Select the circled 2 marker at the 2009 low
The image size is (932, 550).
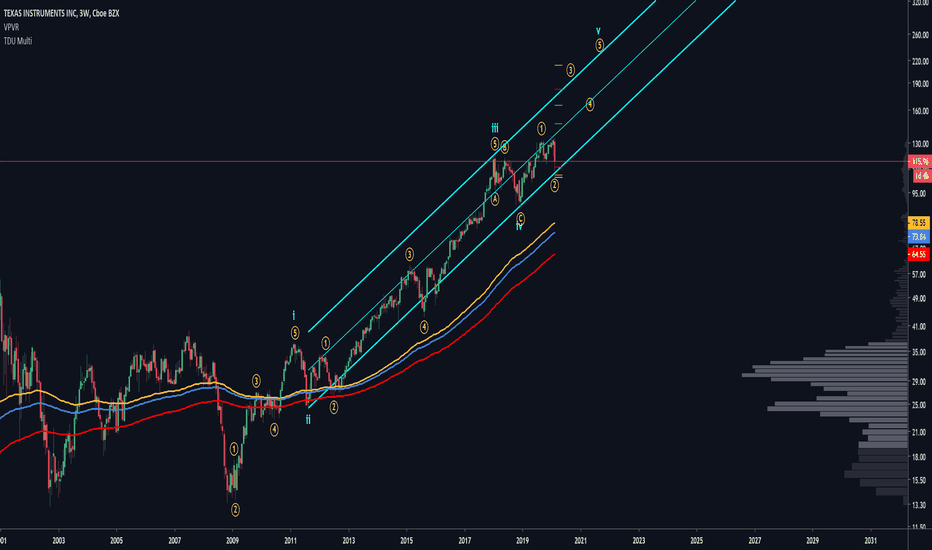coord(235,510)
